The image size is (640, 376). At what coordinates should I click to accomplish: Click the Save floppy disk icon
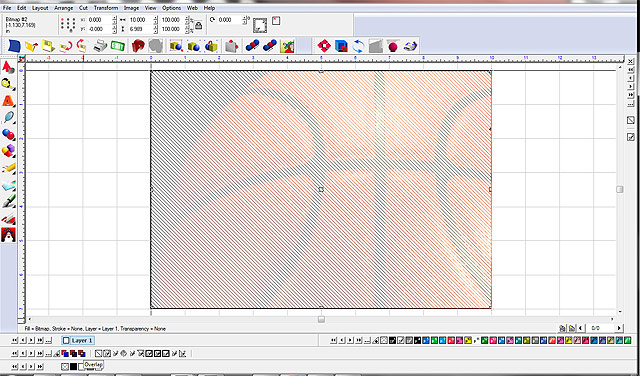(49, 46)
